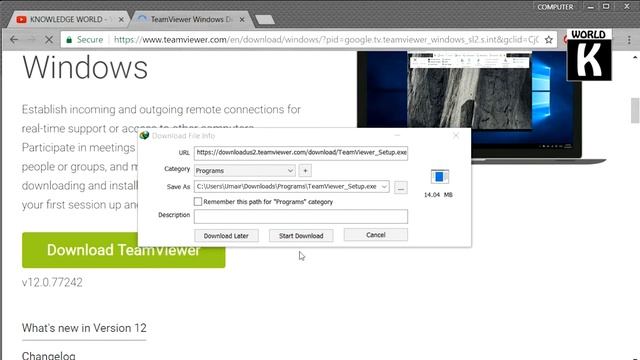Bookmark page with the star icon
The width and height of the screenshot is (640, 360).
(x=549, y=40)
